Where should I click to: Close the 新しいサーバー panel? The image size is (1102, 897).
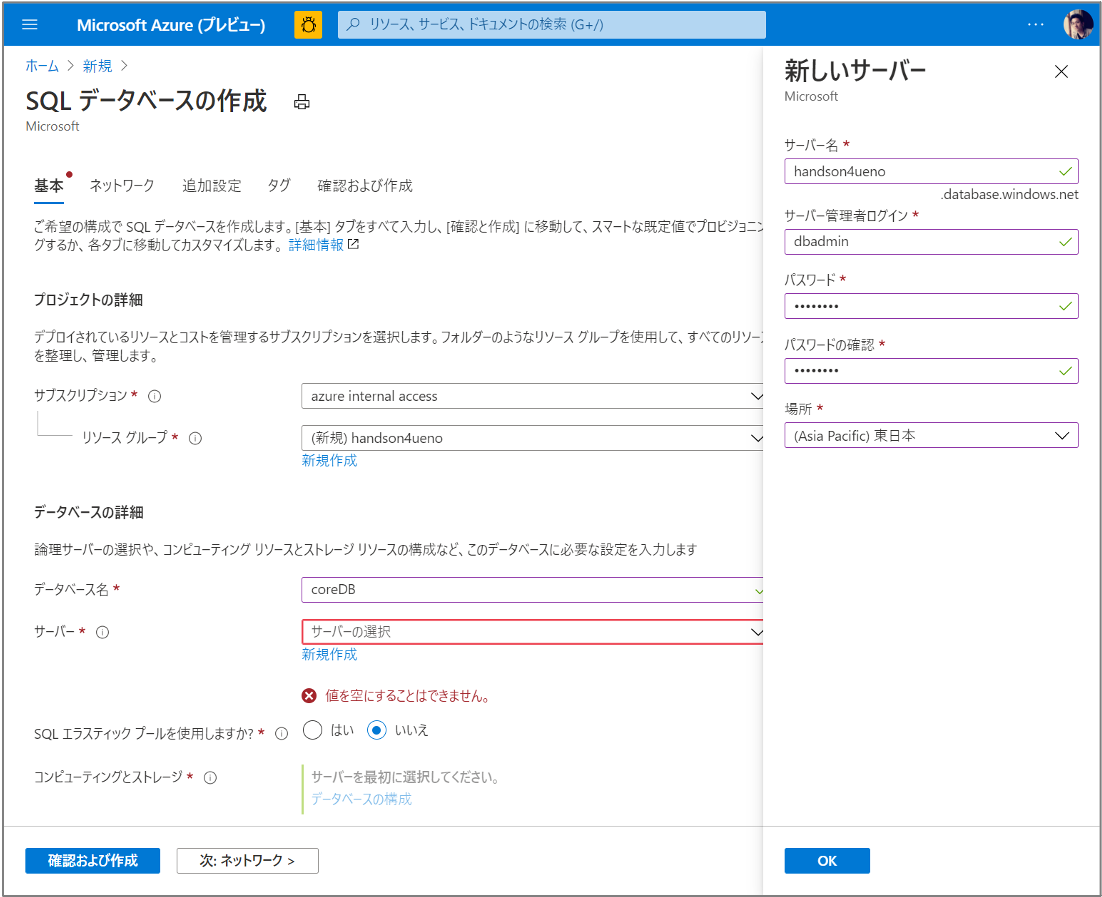click(1061, 72)
